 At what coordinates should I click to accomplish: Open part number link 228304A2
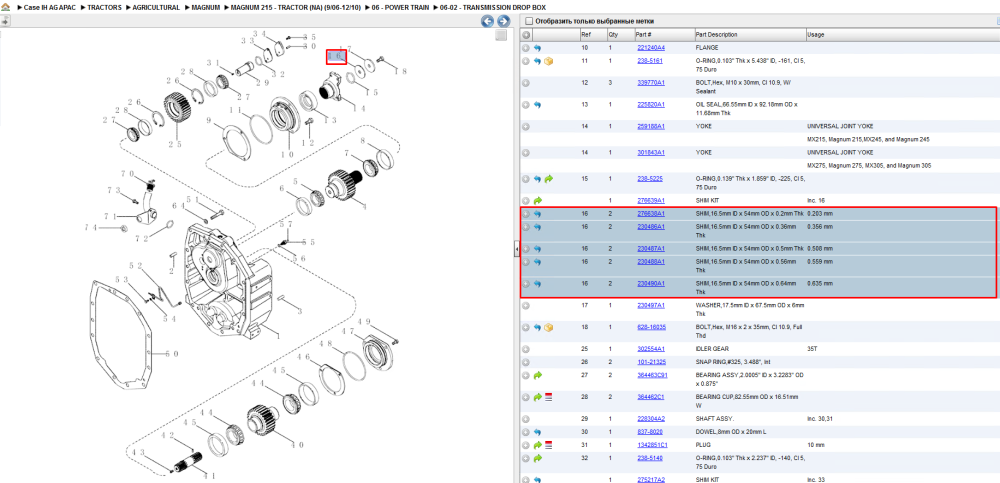click(x=651, y=419)
